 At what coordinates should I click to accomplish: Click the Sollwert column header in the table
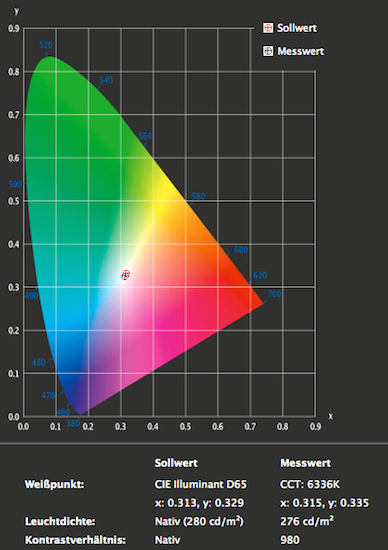pos(176,463)
